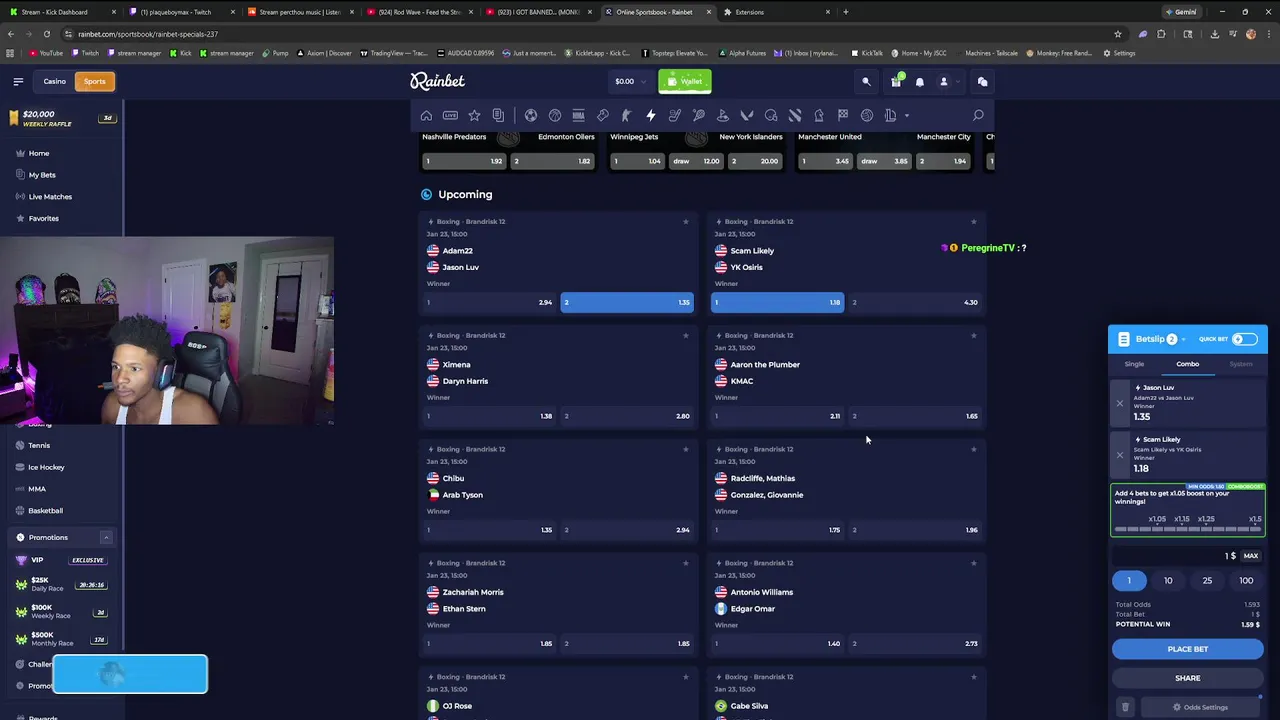Image resolution: width=1280 pixels, height=720 pixels.
Task: Click the SHARE button
Action: click(x=1187, y=678)
